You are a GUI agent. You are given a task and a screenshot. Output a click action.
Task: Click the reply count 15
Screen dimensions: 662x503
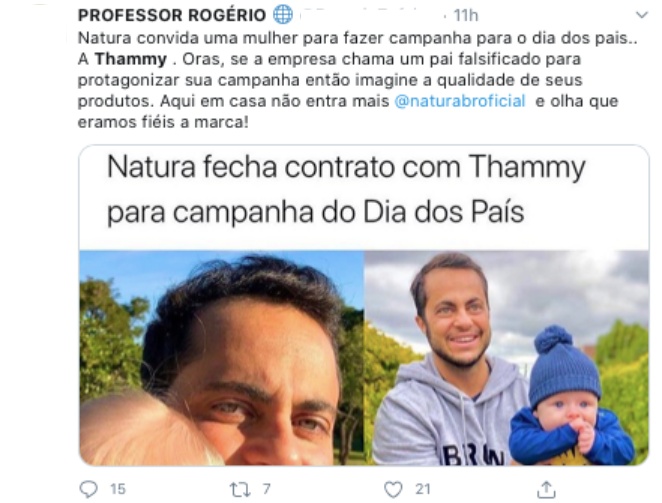(118, 489)
